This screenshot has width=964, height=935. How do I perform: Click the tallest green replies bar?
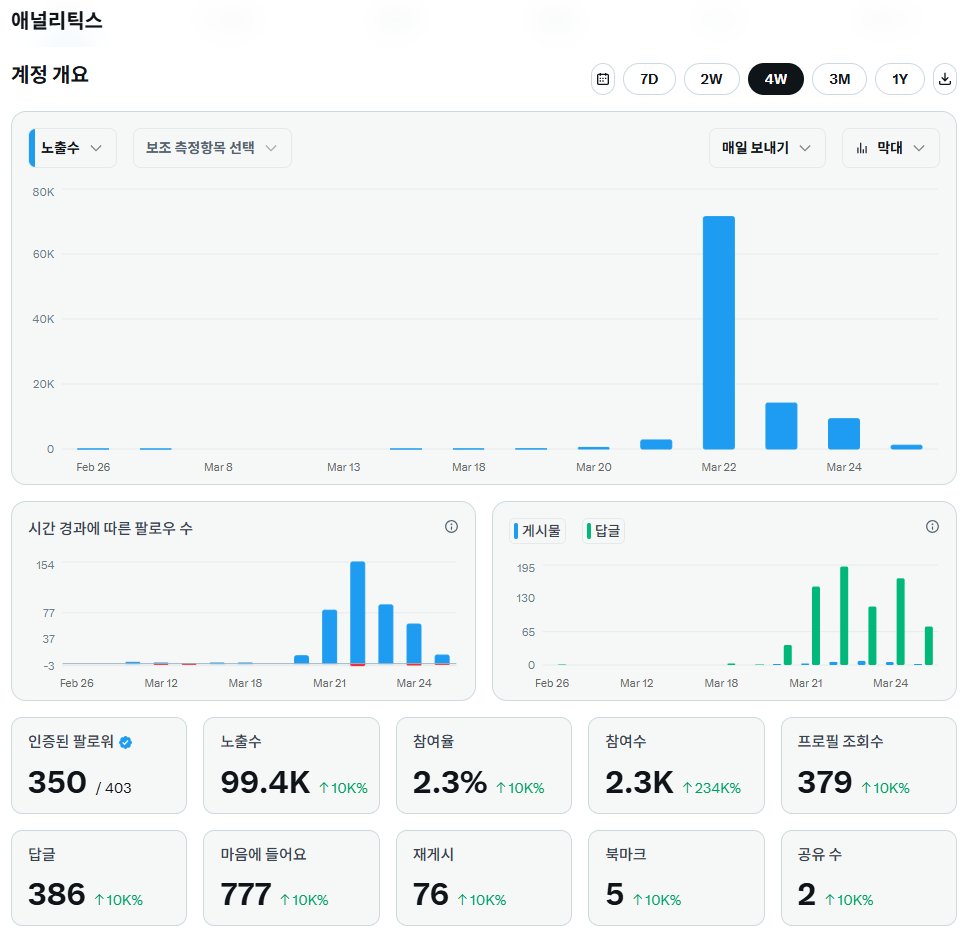click(x=844, y=615)
